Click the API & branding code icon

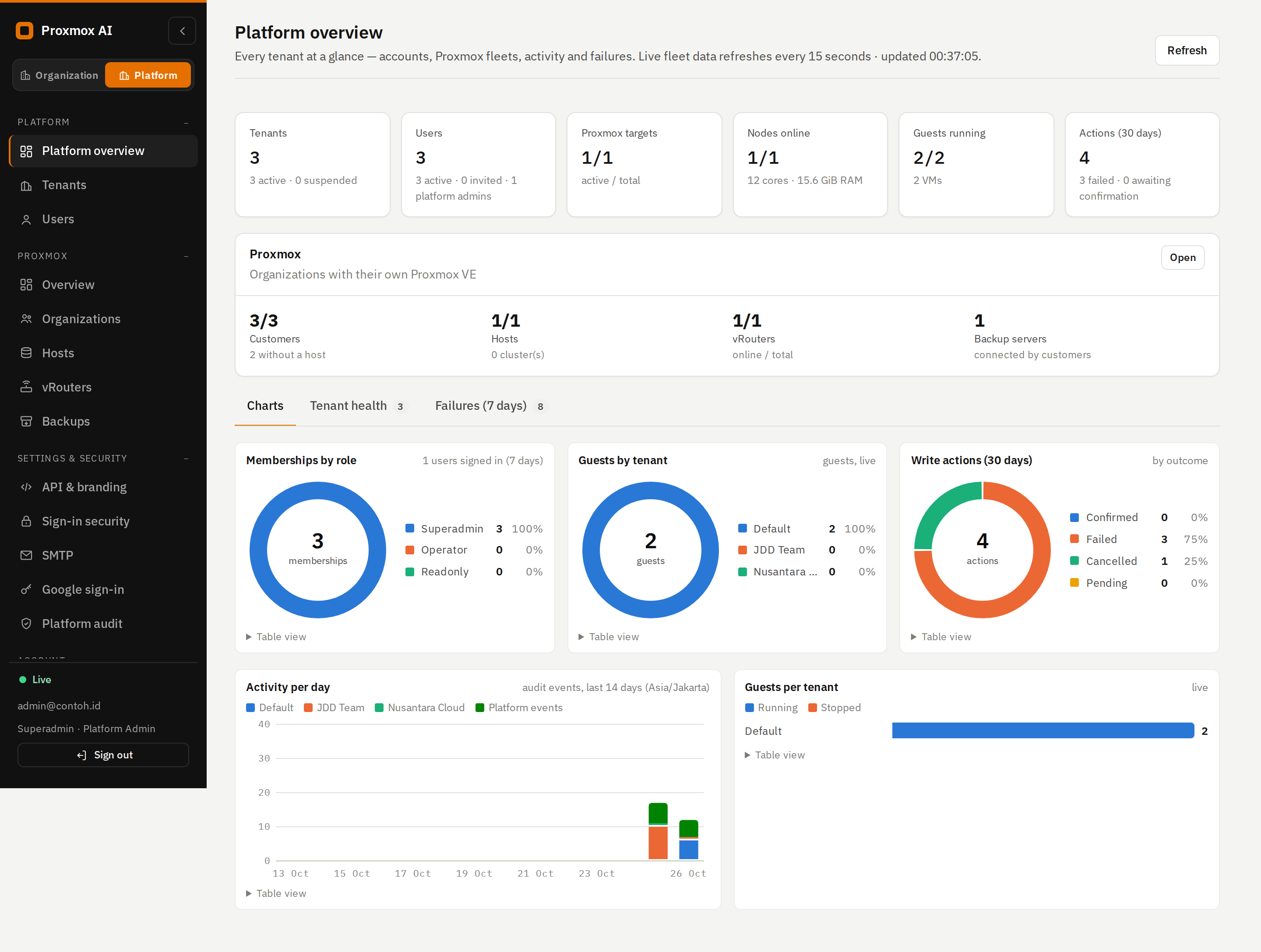coord(26,487)
